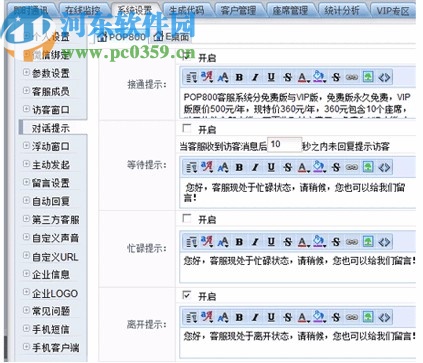This screenshot has width=423, height=363.
Task: Click inside the 离开提示 message text area
Action: pyautogui.click(x=298, y=343)
